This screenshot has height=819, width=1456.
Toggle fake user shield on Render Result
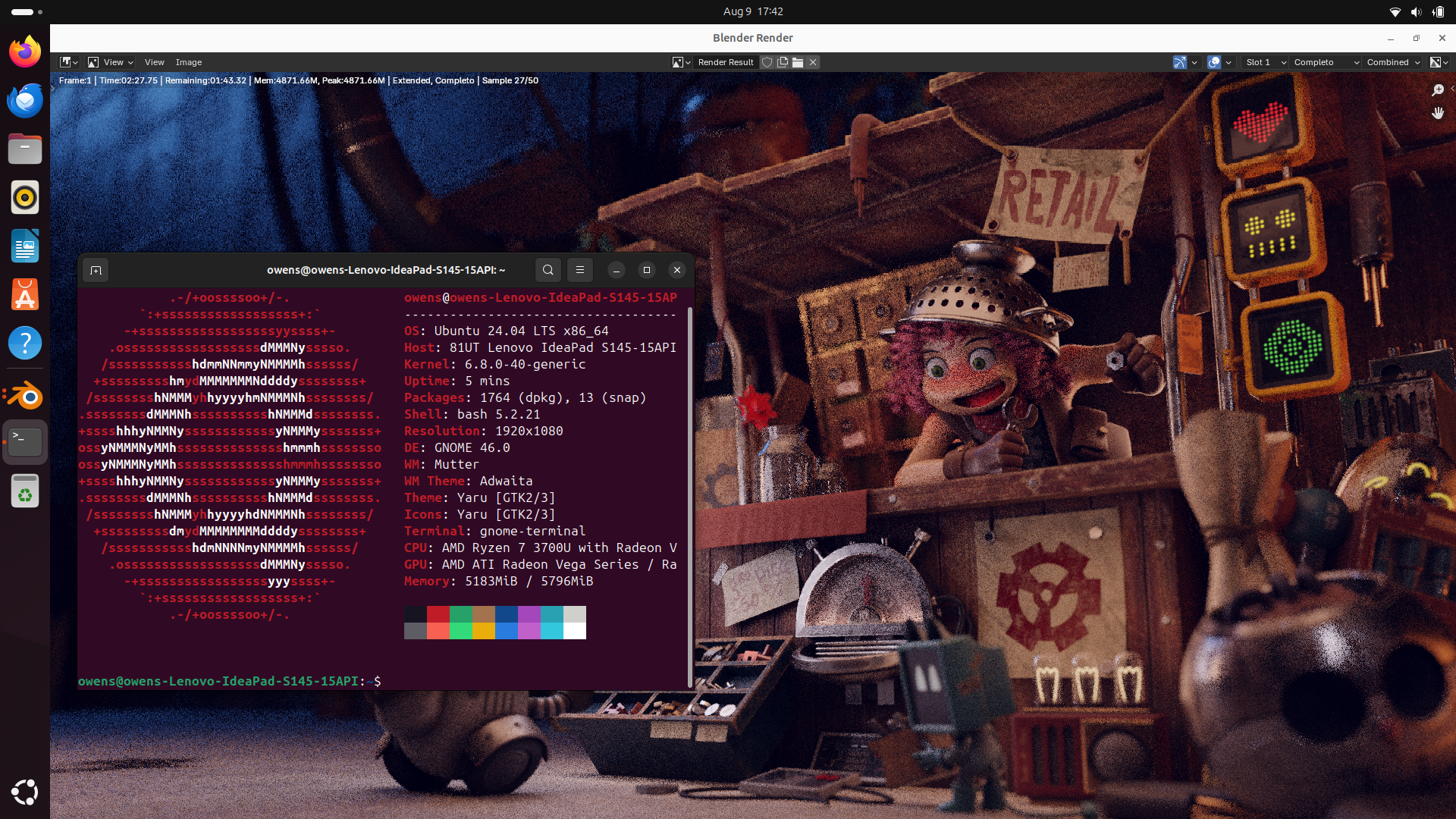767,62
